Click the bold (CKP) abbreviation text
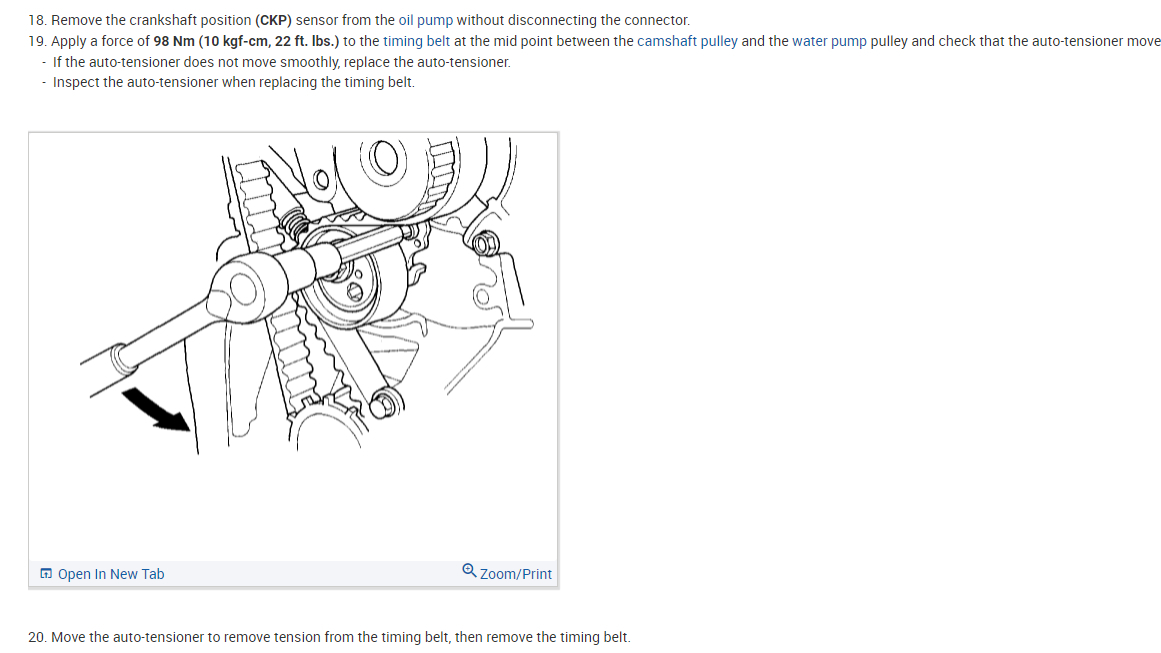The image size is (1161, 653). 273,20
